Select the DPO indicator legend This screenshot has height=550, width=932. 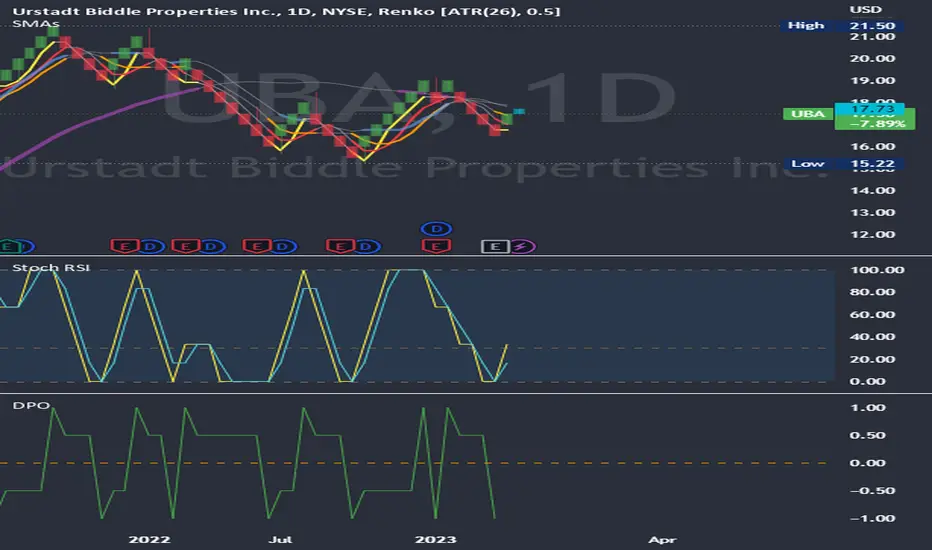coord(31,406)
